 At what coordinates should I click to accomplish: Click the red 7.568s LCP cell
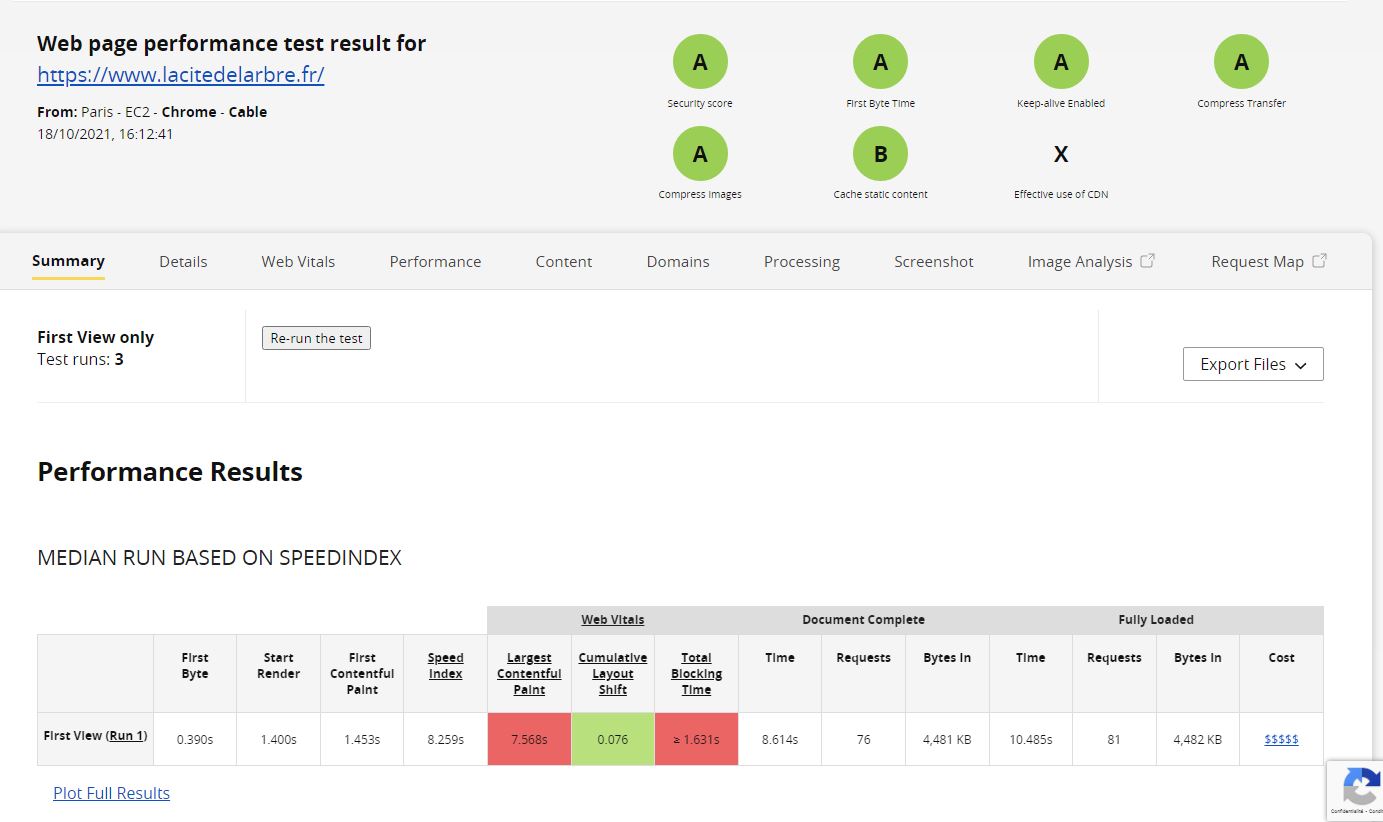(529, 739)
